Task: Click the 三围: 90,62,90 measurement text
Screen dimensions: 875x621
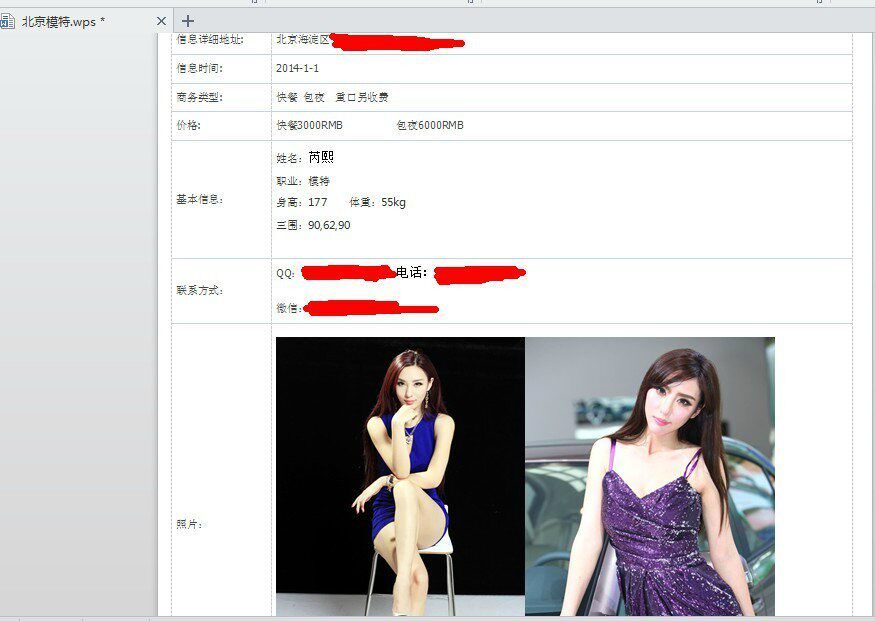Action: coord(312,226)
